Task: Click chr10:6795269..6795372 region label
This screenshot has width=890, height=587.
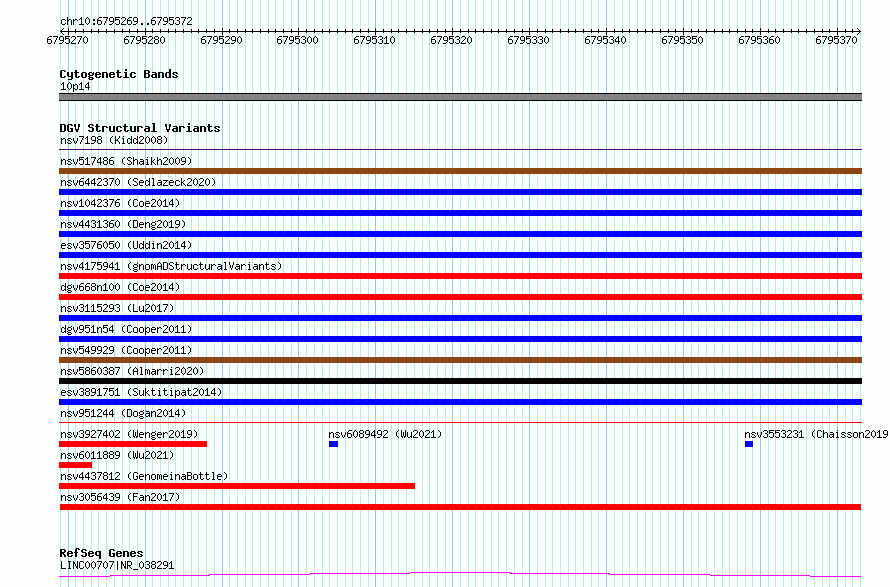Action: click(126, 21)
